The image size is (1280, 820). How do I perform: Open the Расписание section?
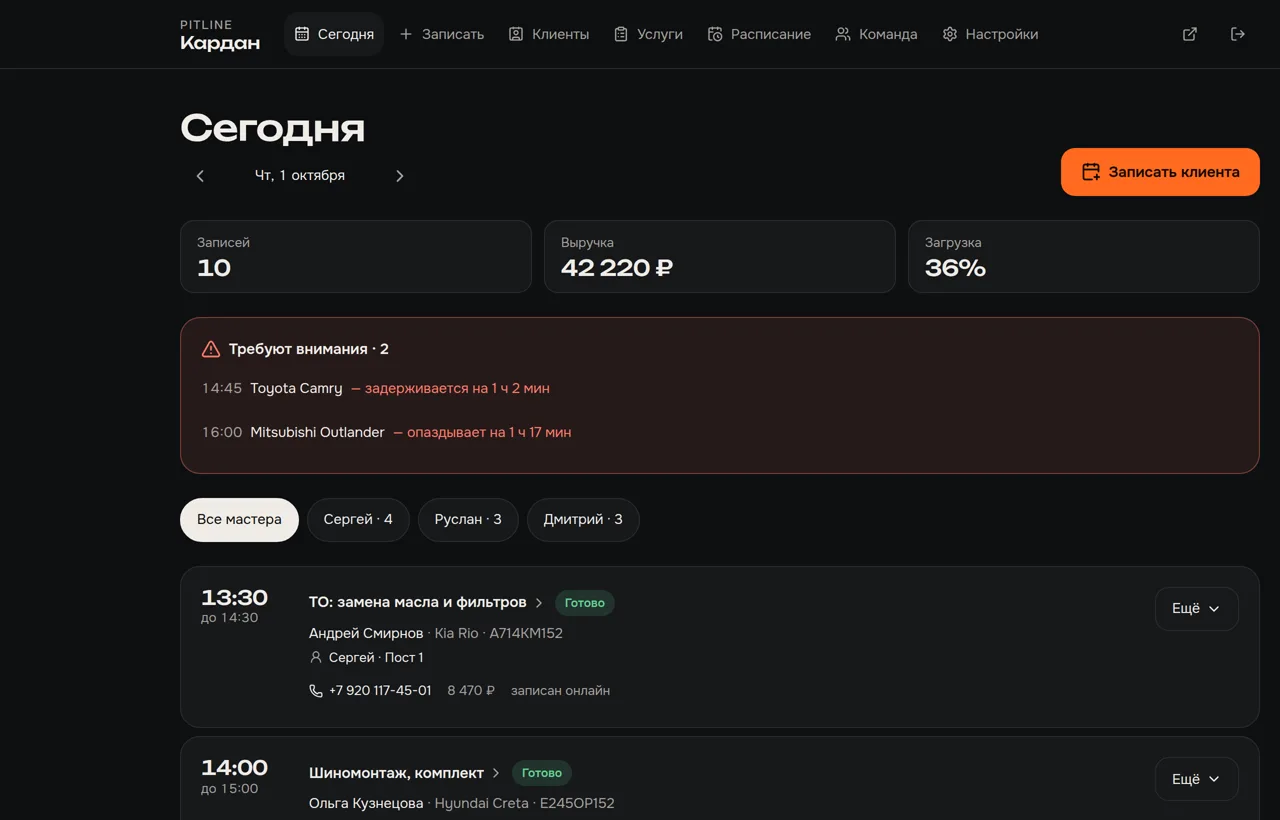(759, 34)
